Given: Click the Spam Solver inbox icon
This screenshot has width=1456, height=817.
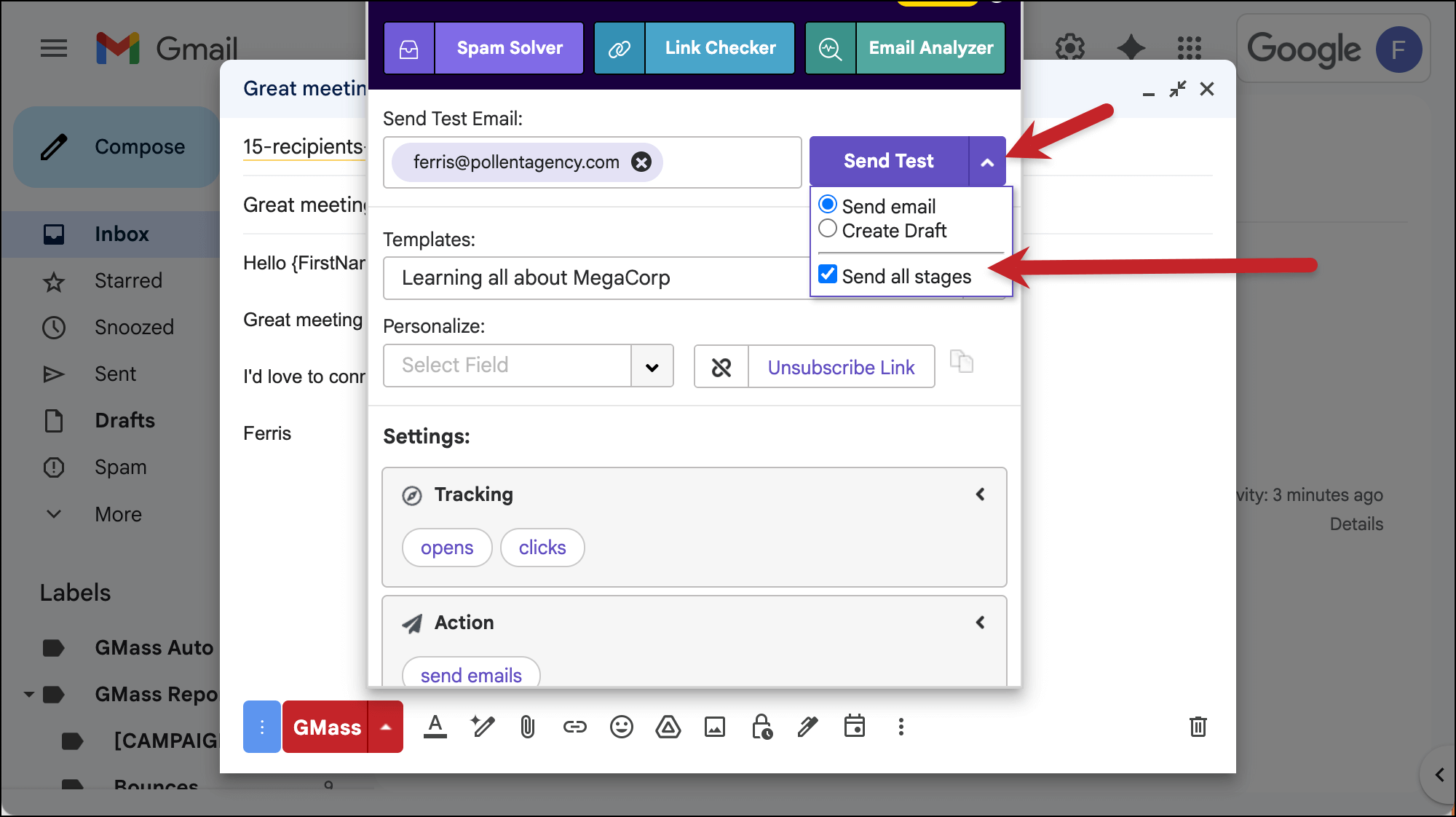Looking at the screenshot, I should point(409,49).
